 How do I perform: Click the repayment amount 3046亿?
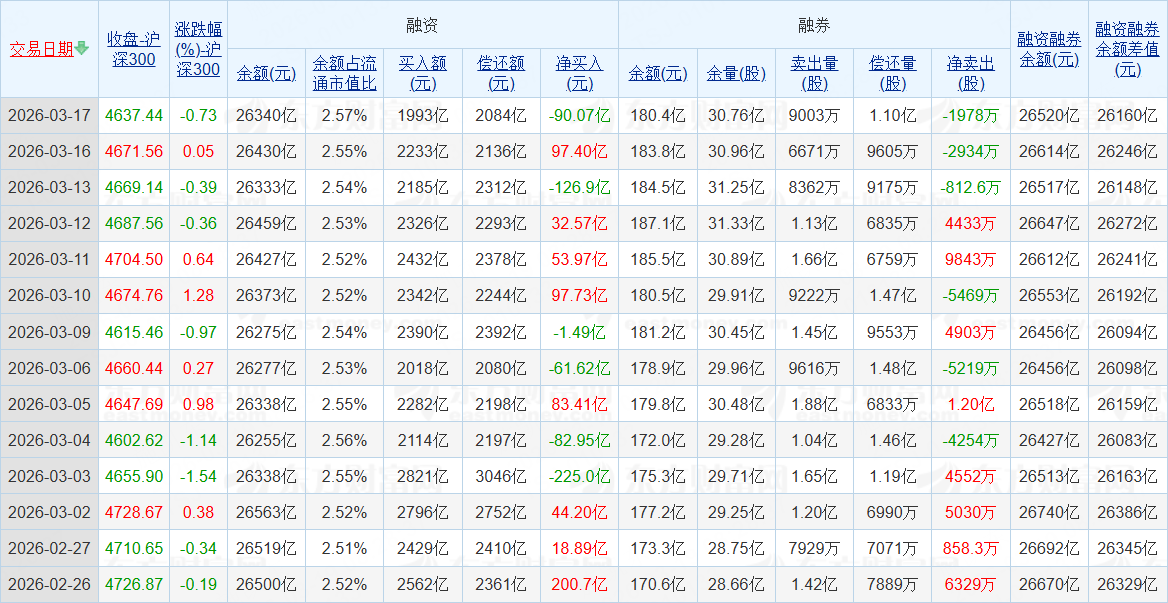(501, 476)
